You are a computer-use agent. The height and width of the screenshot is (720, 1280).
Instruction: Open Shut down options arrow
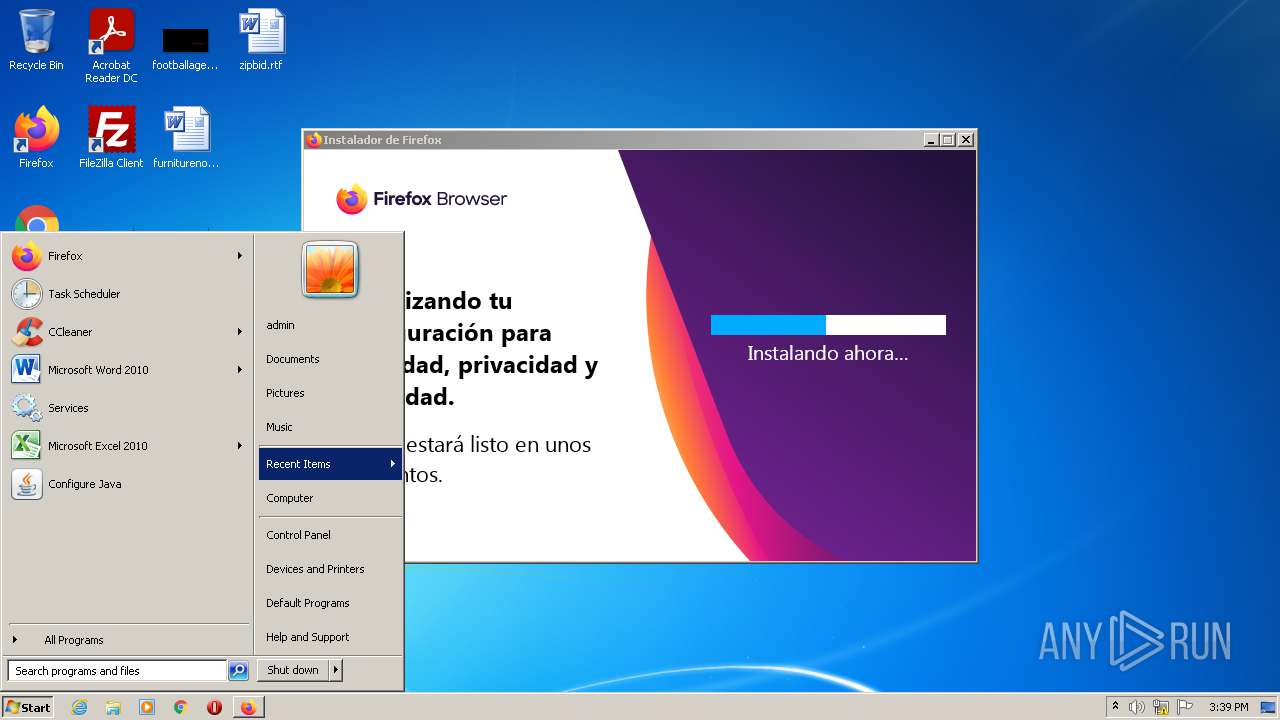(336, 670)
